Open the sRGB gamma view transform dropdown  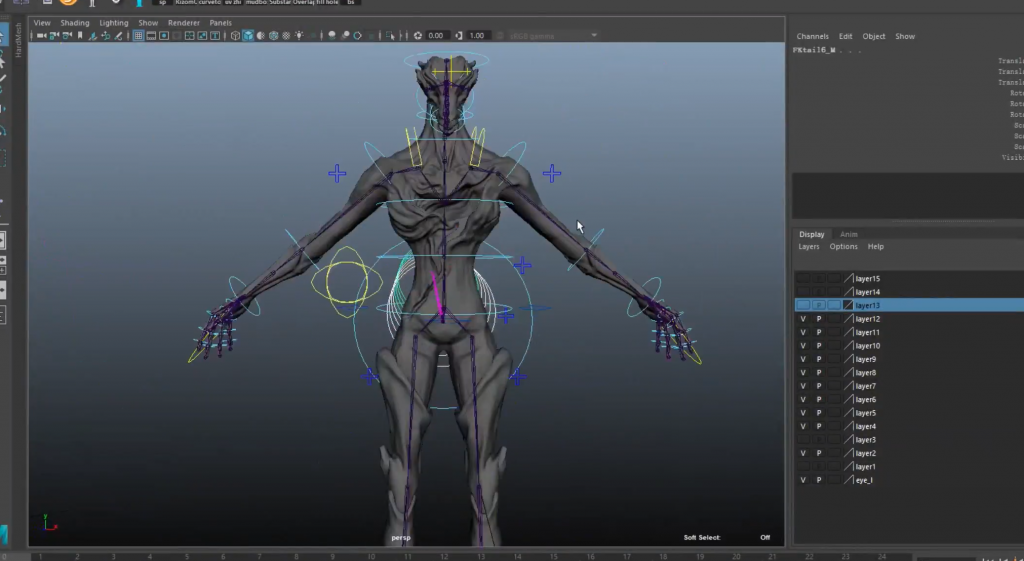pyautogui.click(x=552, y=35)
